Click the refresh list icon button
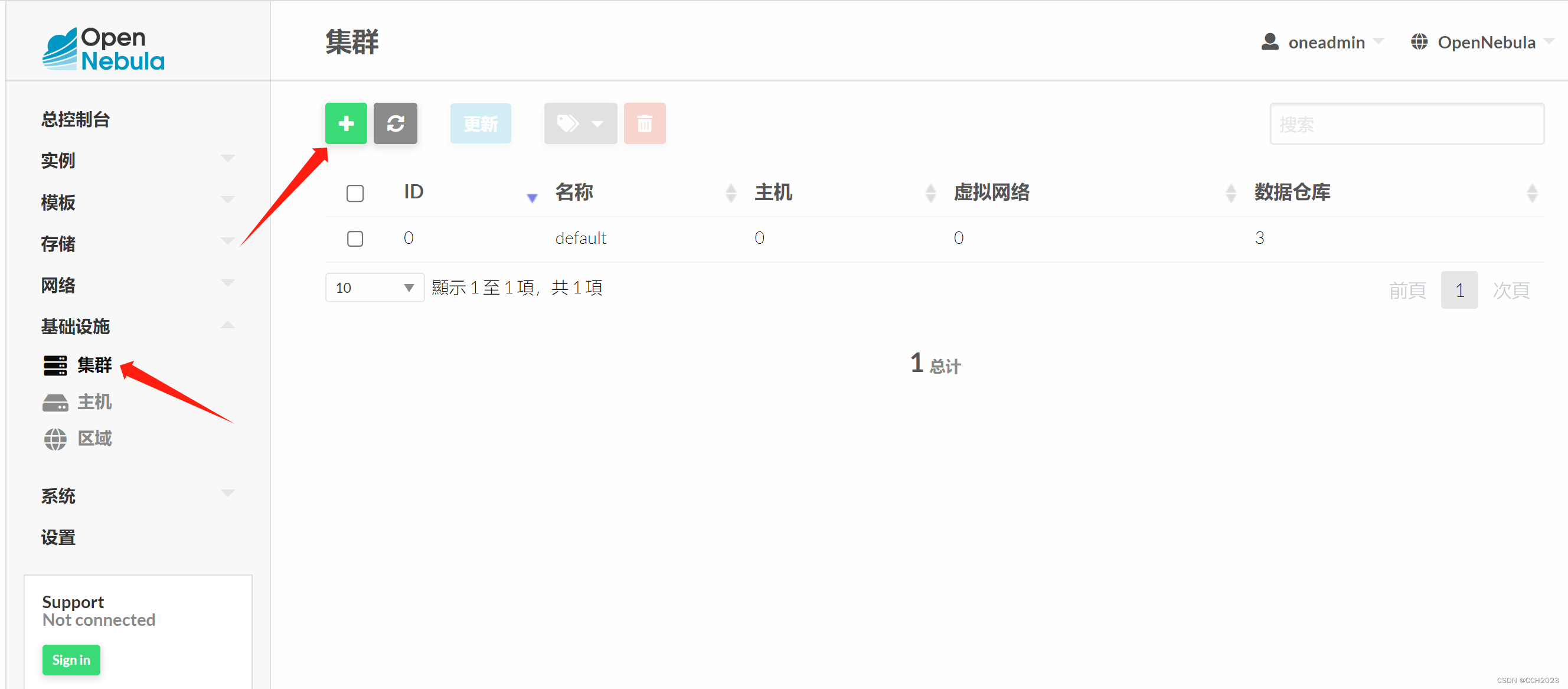Image resolution: width=1568 pixels, height=689 pixels. 395,123
